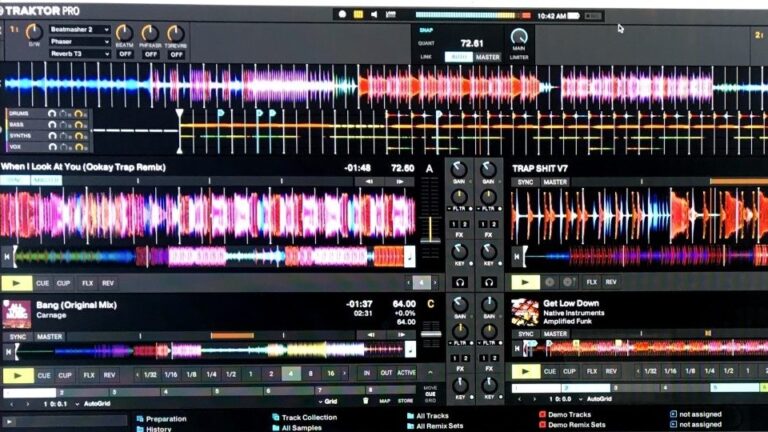768x432 pixels.
Task: Select CUE mode in advanced panel
Action: coord(430,394)
